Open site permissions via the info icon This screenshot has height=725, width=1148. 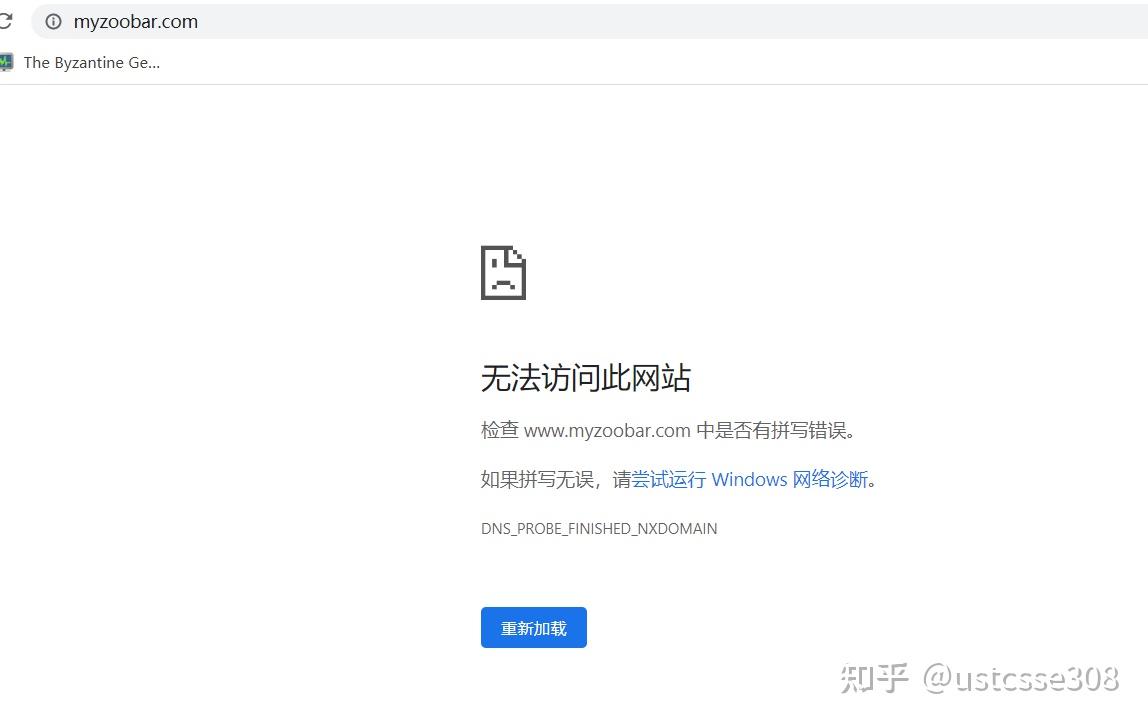pos(52,20)
